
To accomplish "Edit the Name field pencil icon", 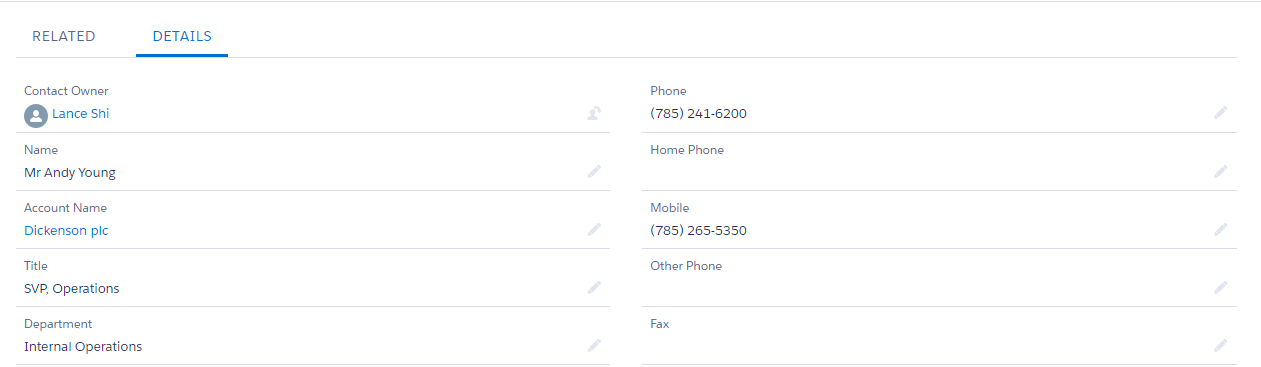I will tap(594, 172).
